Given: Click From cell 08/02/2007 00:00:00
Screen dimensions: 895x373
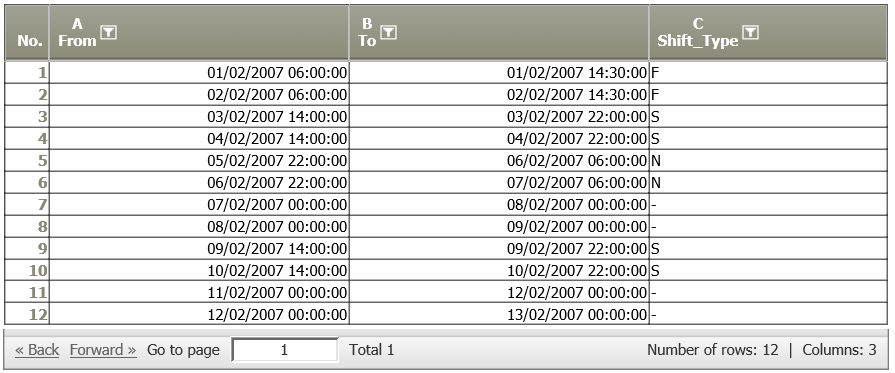Looking at the screenshot, I should pos(199,227).
